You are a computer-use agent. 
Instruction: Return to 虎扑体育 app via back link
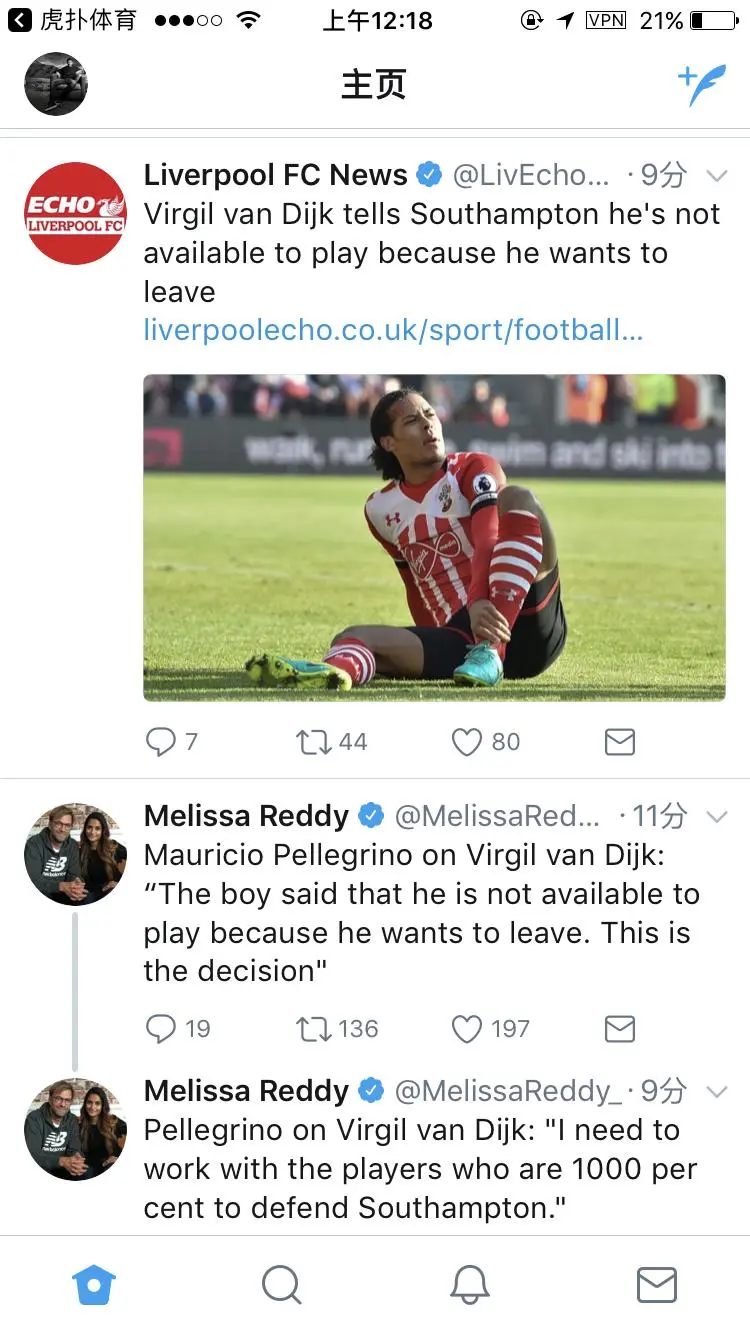pos(70,20)
